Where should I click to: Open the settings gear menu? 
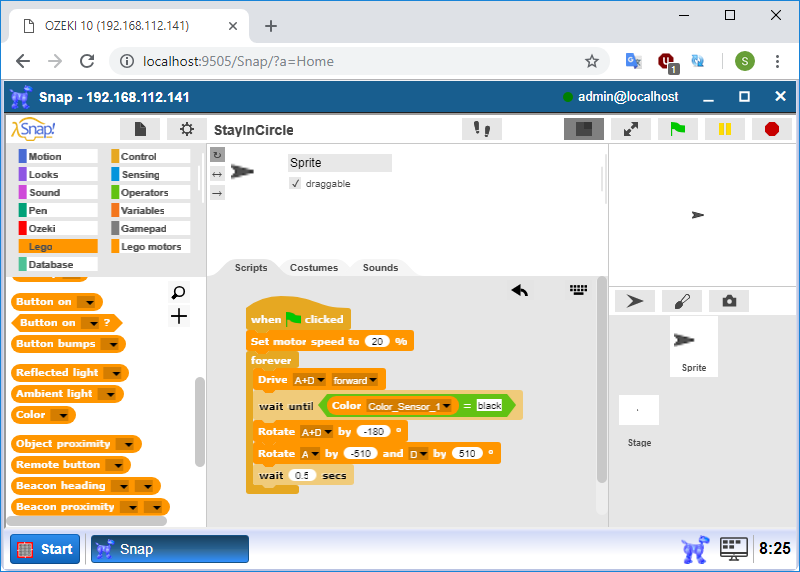pyautogui.click(x=187, y=129)
